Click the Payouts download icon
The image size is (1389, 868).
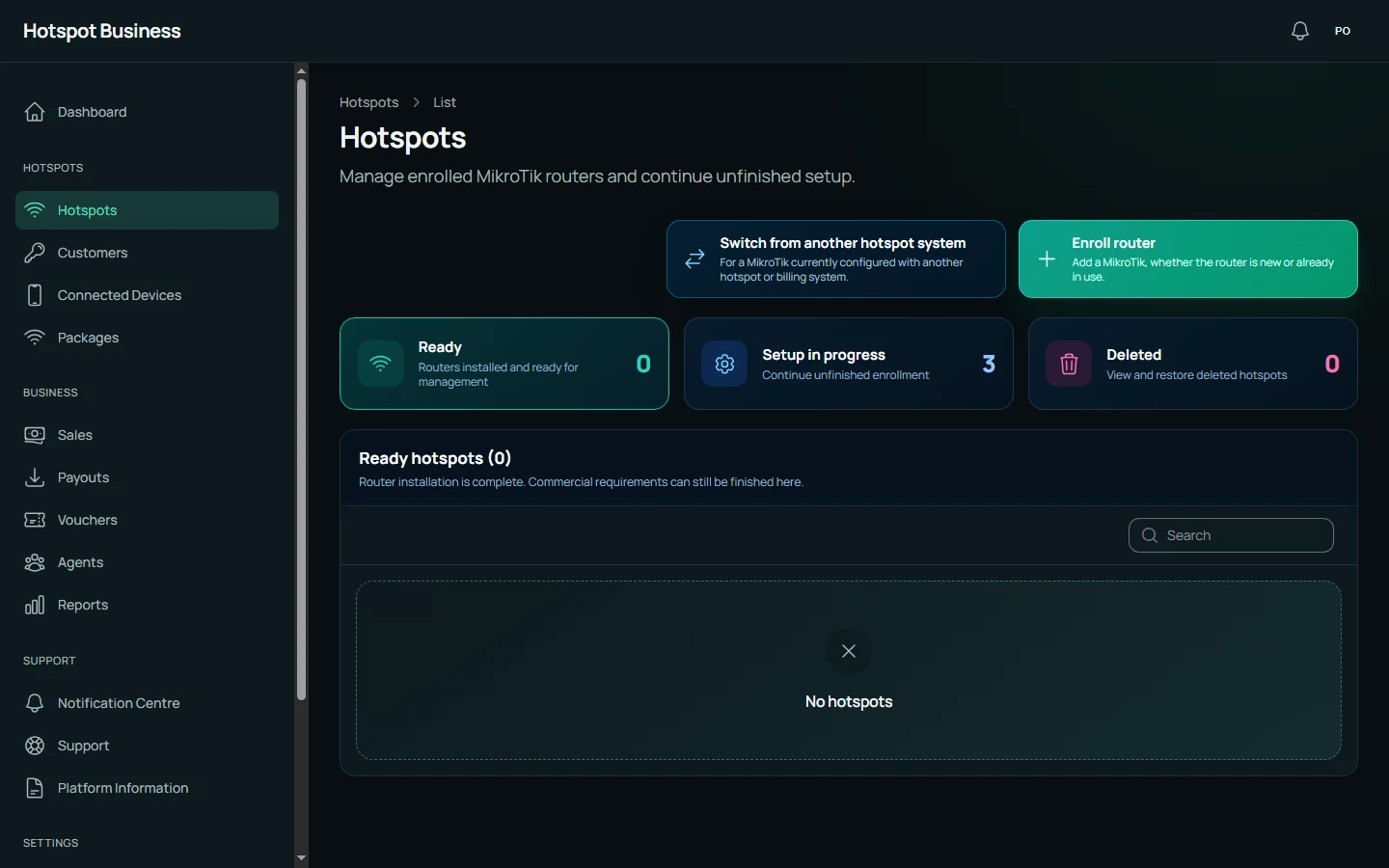(35, 477)
